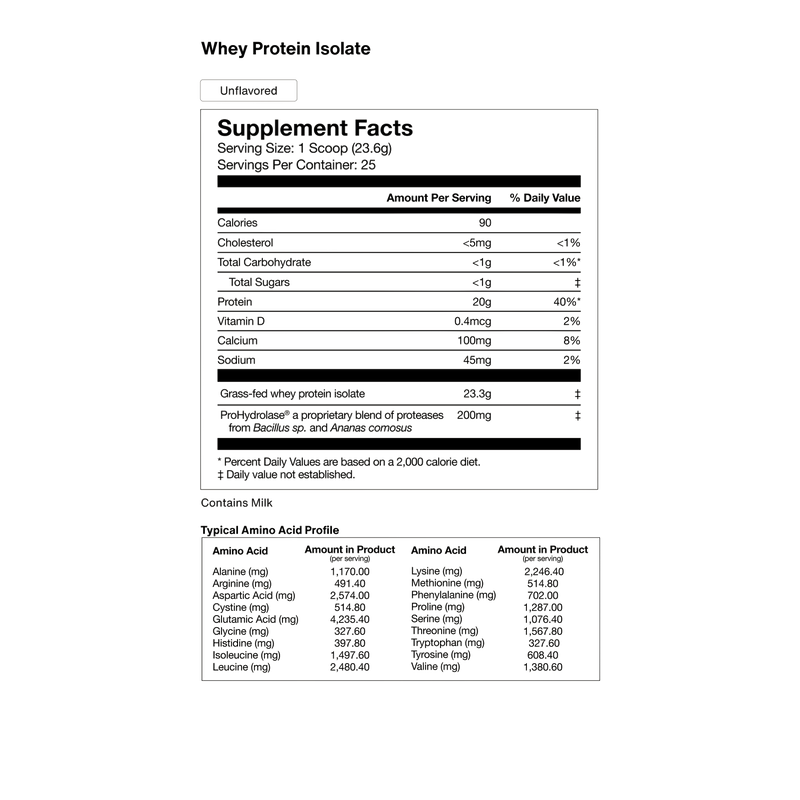Click the Total Carbohydrate row label
Screen dimensions: 800x800
pyautogui.click(x=264, y=262)
